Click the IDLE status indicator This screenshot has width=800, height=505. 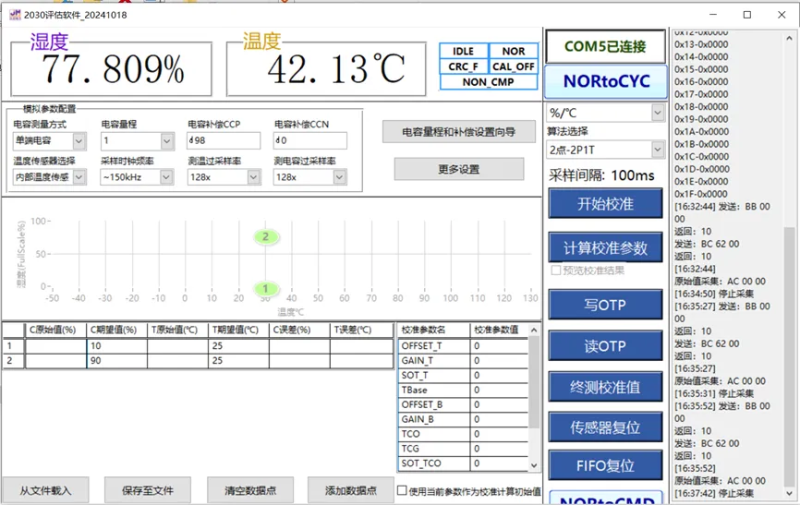tap(463, 51)
